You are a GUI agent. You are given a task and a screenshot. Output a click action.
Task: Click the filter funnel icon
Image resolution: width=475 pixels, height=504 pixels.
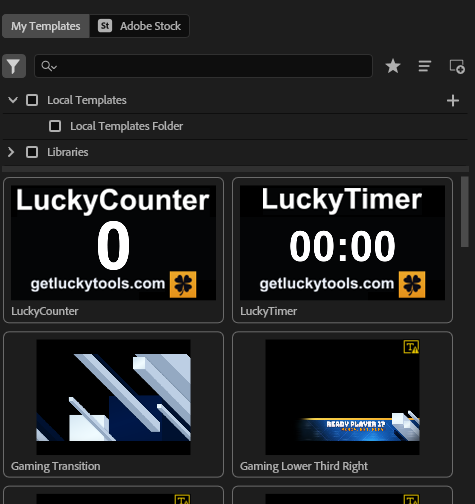click(x=14, y=66)
